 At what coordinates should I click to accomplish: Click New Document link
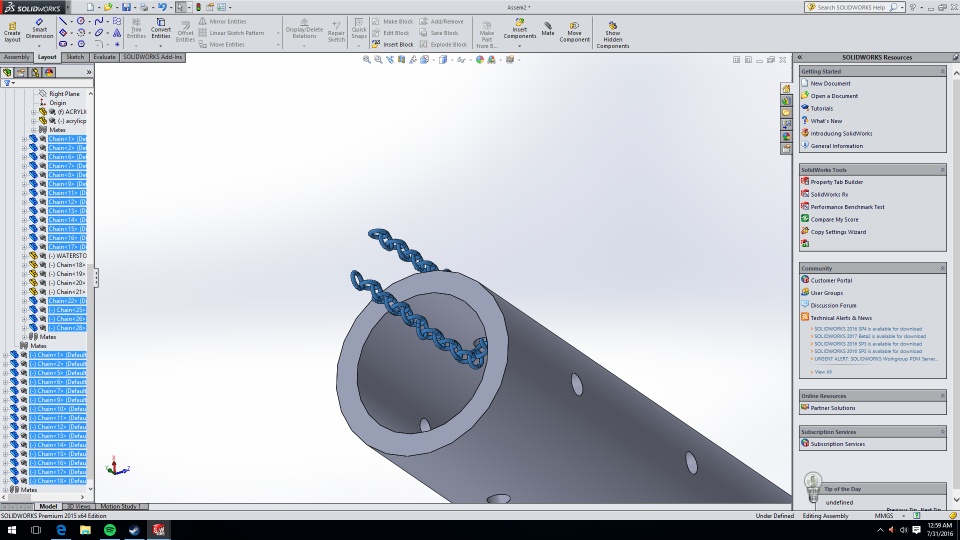pos(830,83)
